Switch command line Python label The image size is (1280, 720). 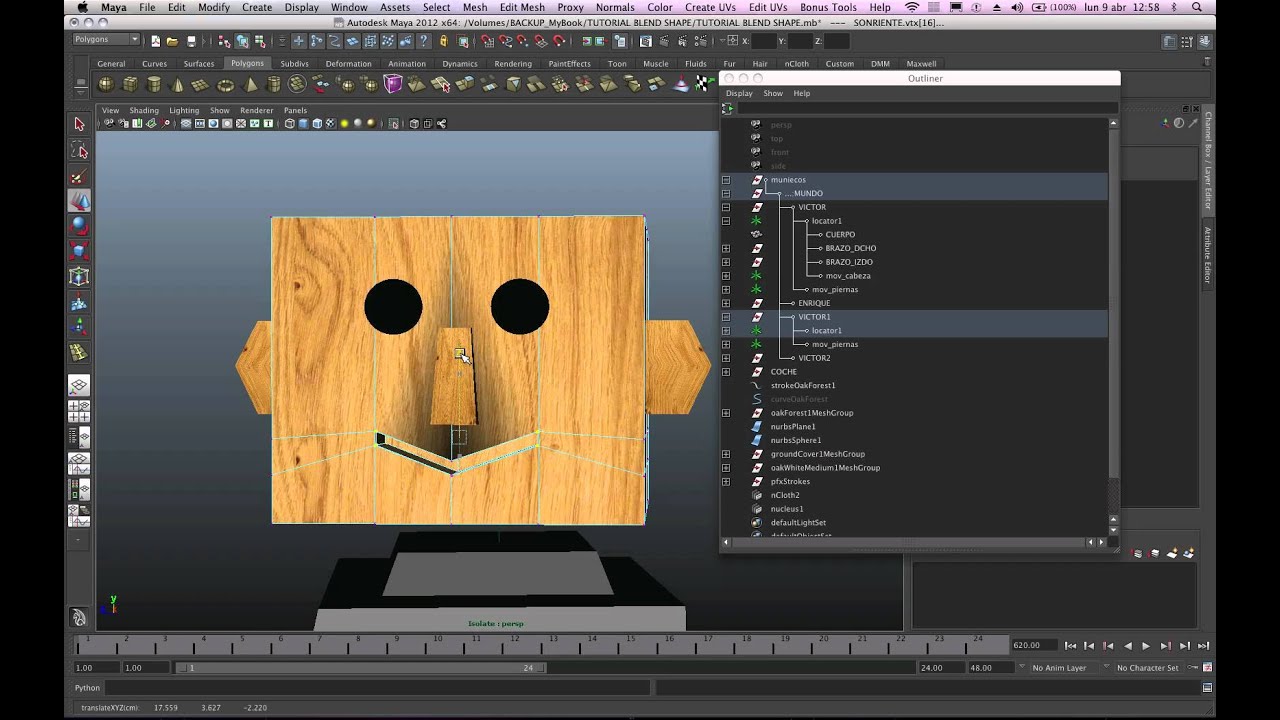coord(87,688)
